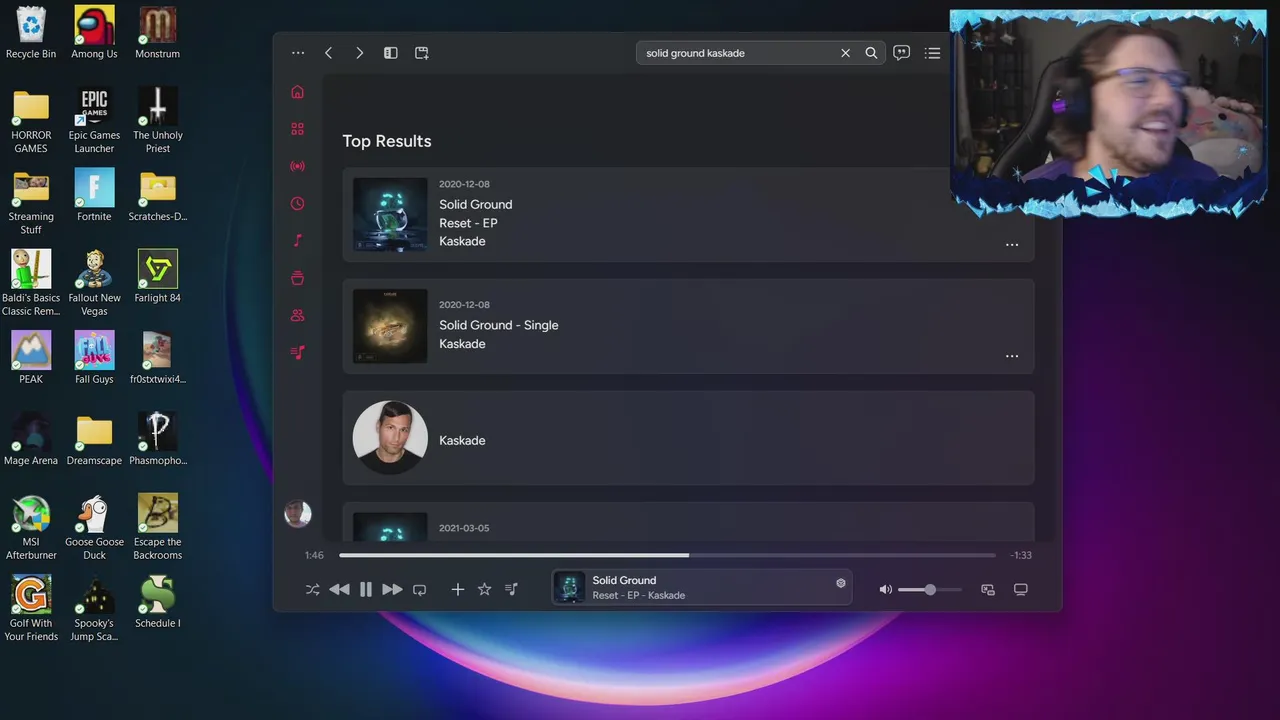Toggle repeat mode
This screenshot has width=1280, height=720.
[x=419, y=590]
